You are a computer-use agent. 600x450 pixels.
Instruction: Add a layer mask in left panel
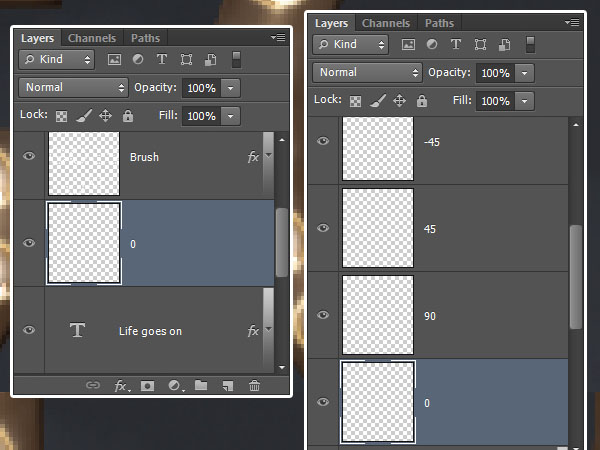point(147,385)
